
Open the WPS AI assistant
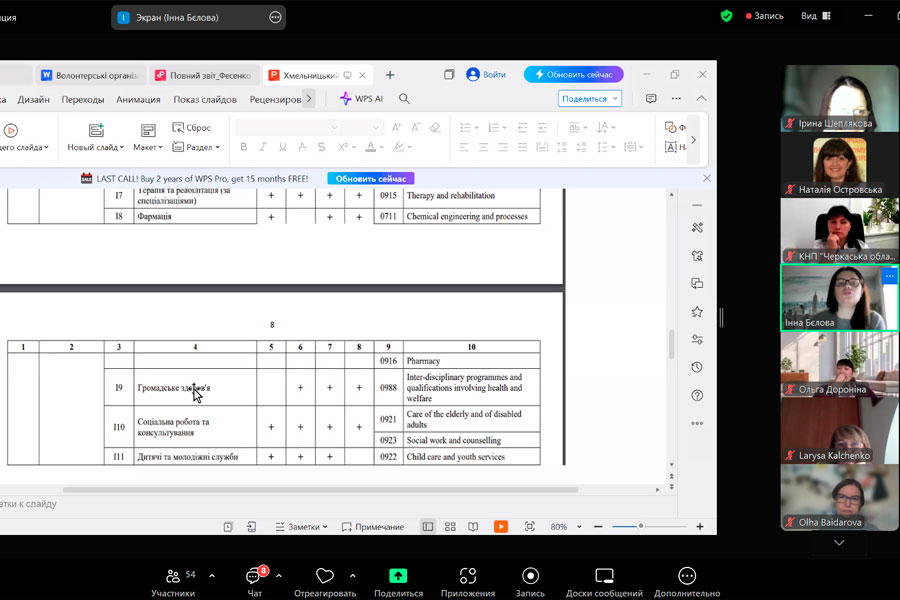pos(361,99)
